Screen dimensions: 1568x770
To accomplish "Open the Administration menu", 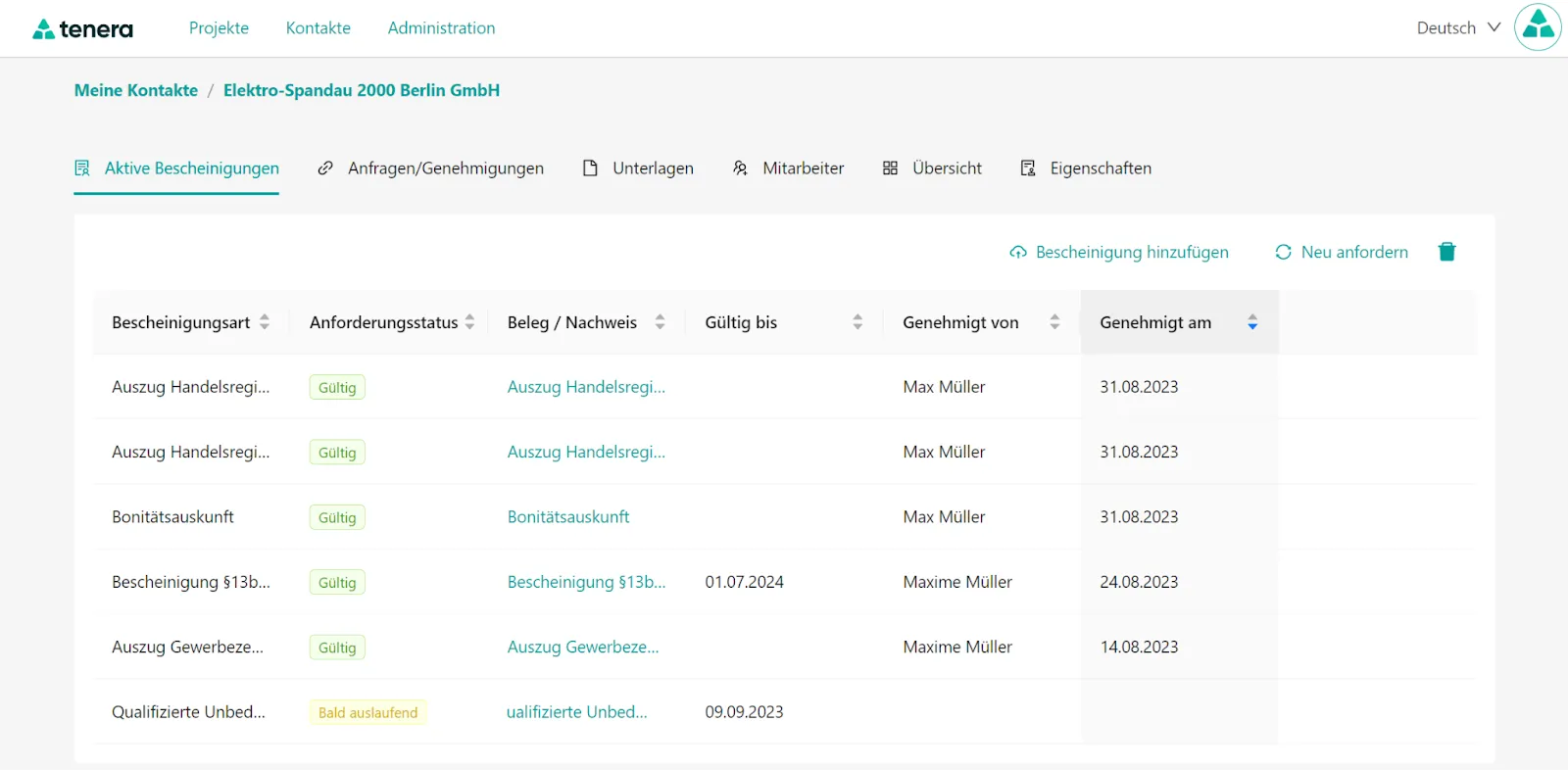I will pos(441,28).
